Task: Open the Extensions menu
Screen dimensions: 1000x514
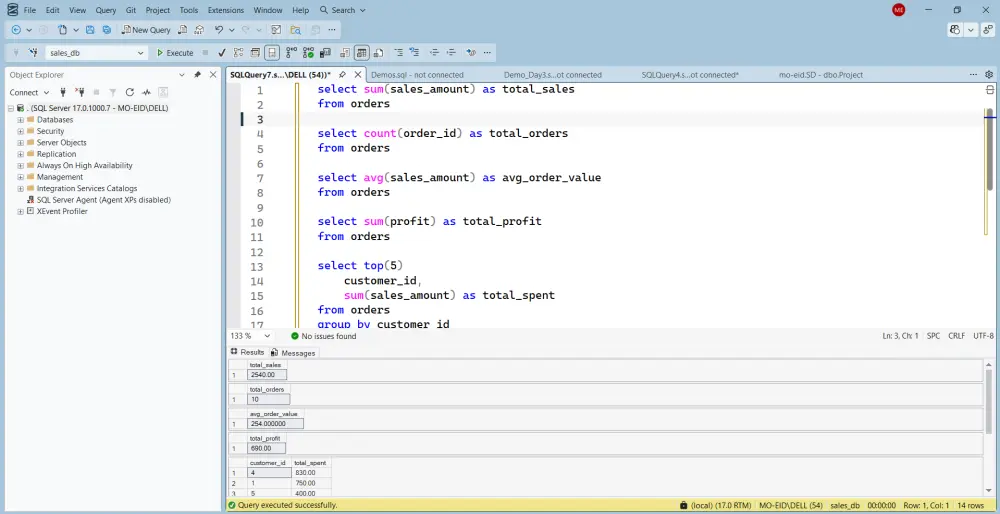Action: click(x=226, y=10)
